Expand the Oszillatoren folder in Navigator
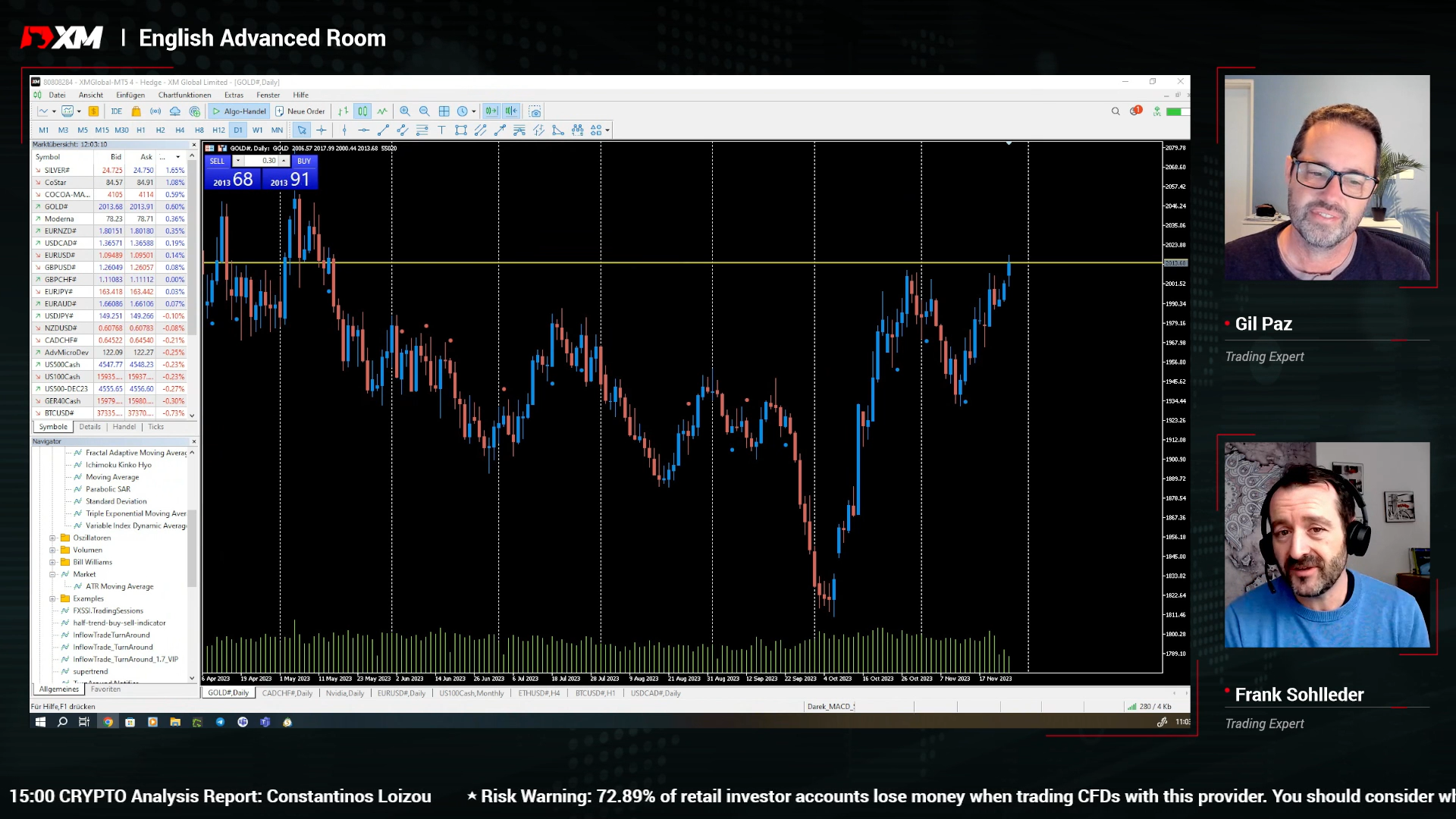This screenshot has height=819, width=1456. click(52, 538)
